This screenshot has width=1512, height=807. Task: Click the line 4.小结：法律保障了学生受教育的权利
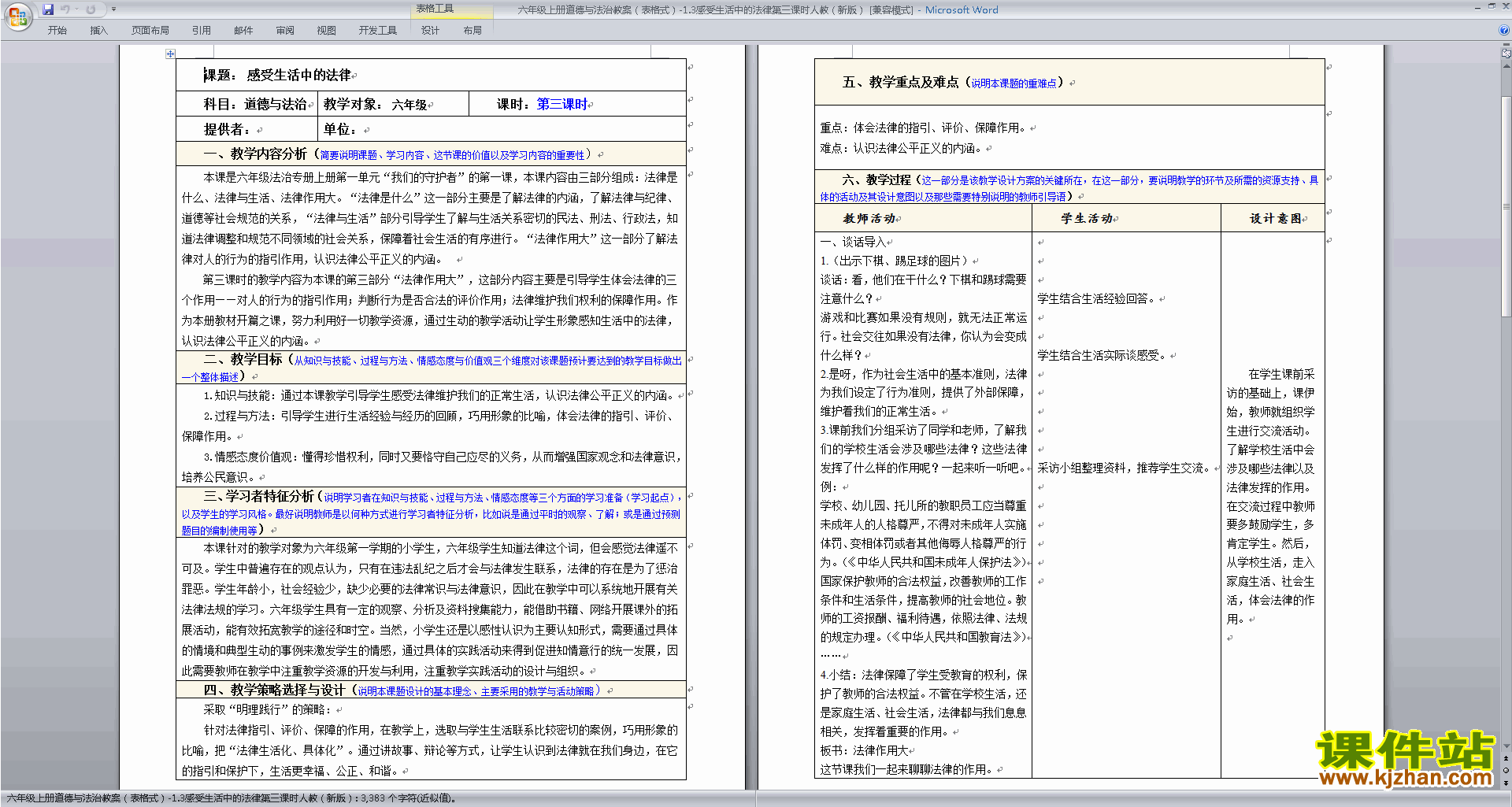pyautogui.click(x=923, y=675)
